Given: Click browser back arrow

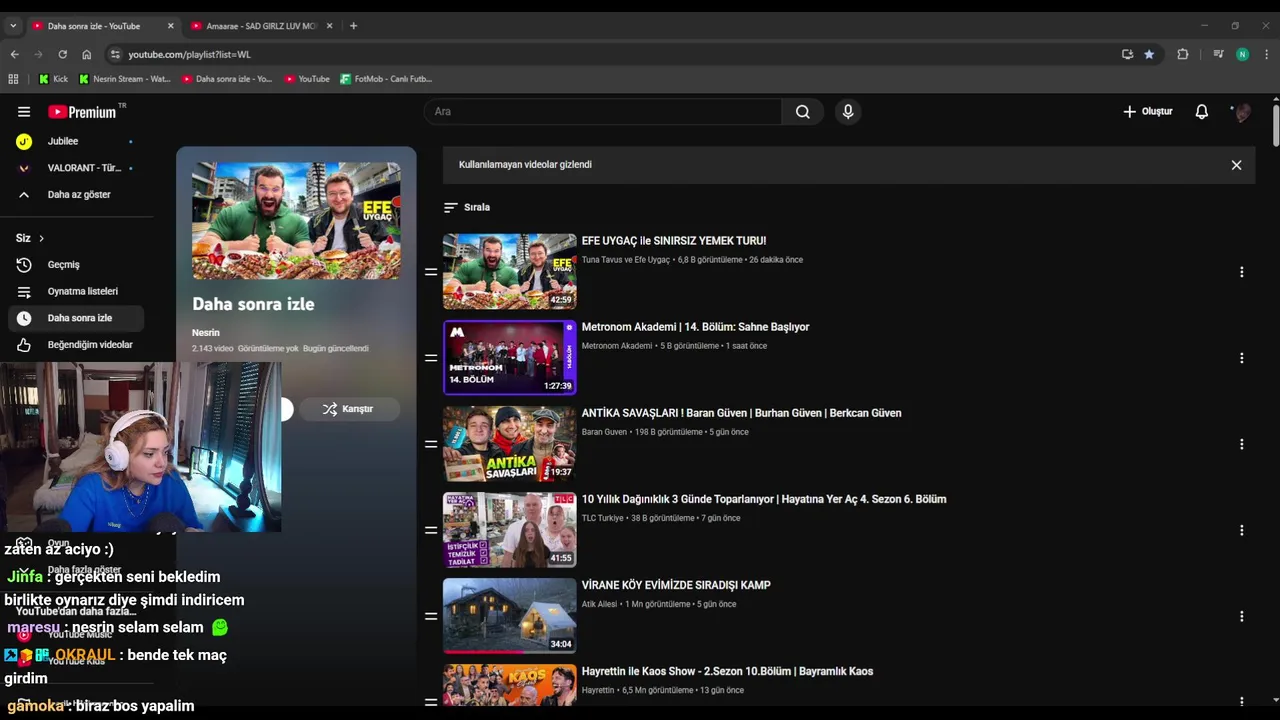Looking at the screenshot, I should tap(14, 54).
